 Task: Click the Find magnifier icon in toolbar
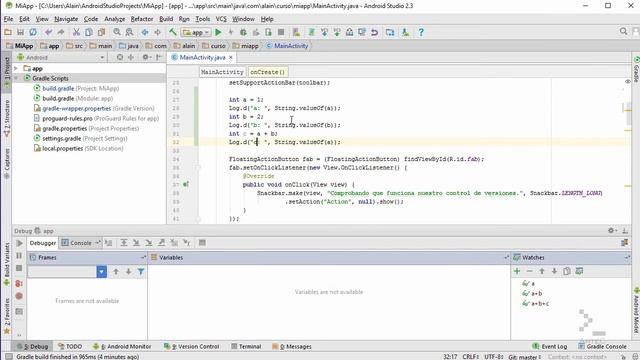[x=117, y=32]
